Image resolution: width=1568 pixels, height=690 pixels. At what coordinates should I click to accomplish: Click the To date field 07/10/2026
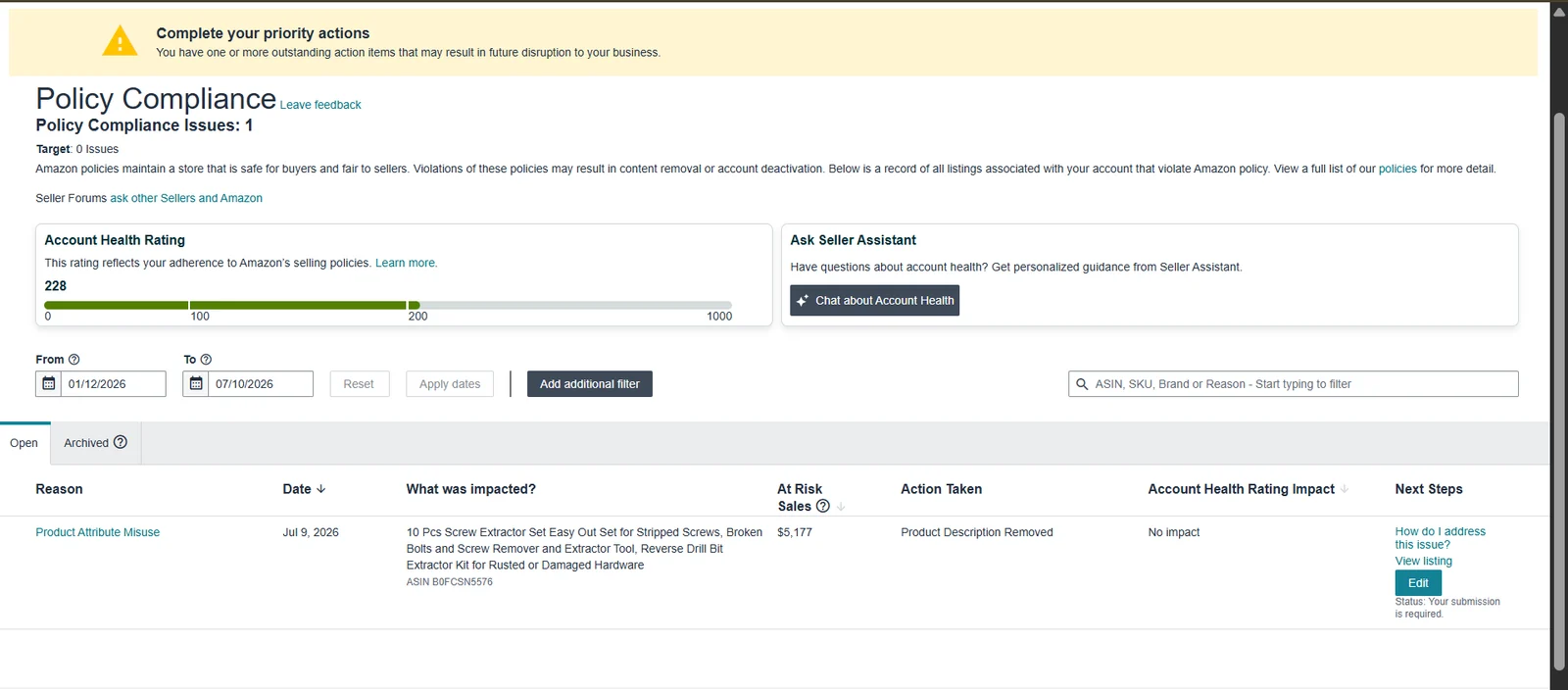260,384
